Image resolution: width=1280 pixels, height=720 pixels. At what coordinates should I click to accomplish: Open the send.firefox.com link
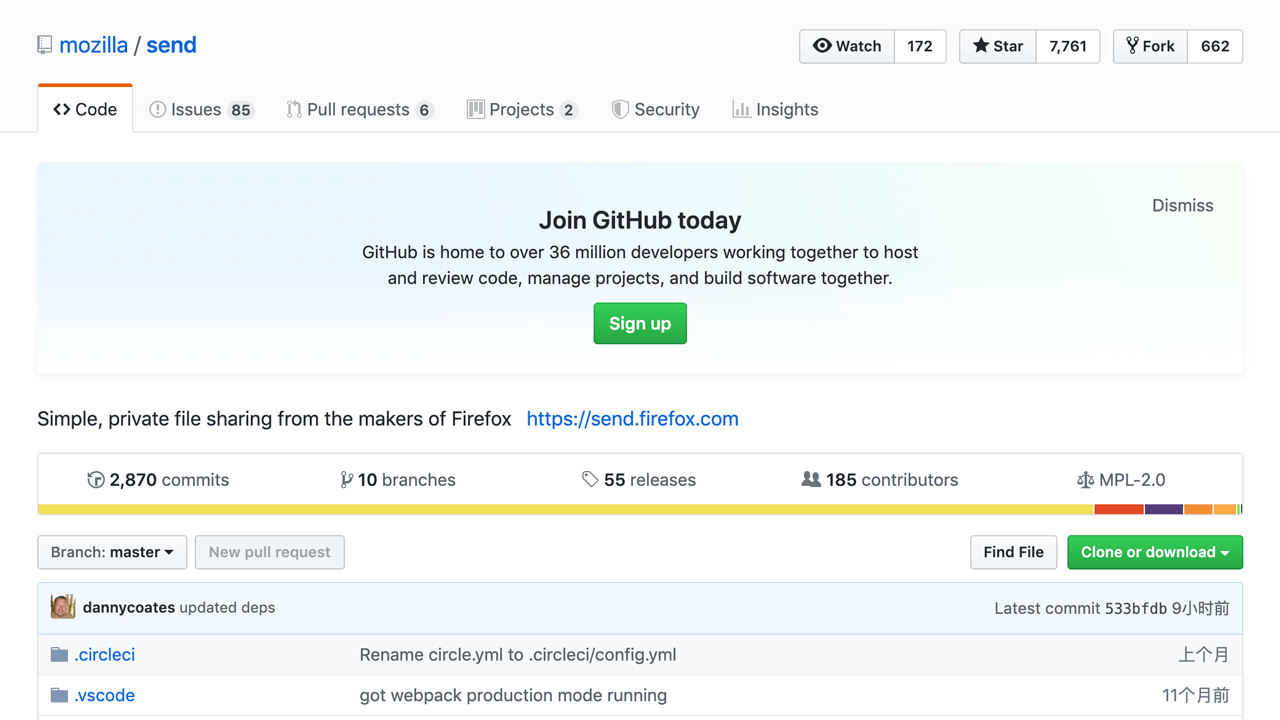click(632, 419)
